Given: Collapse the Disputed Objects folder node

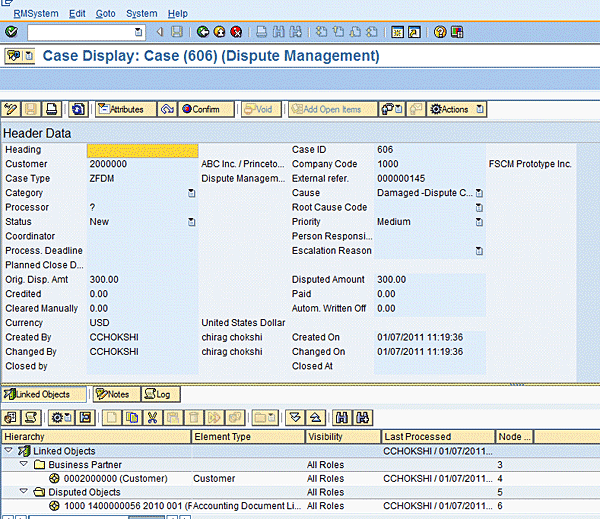Looking at the screenshot, I should click(23, 492).
